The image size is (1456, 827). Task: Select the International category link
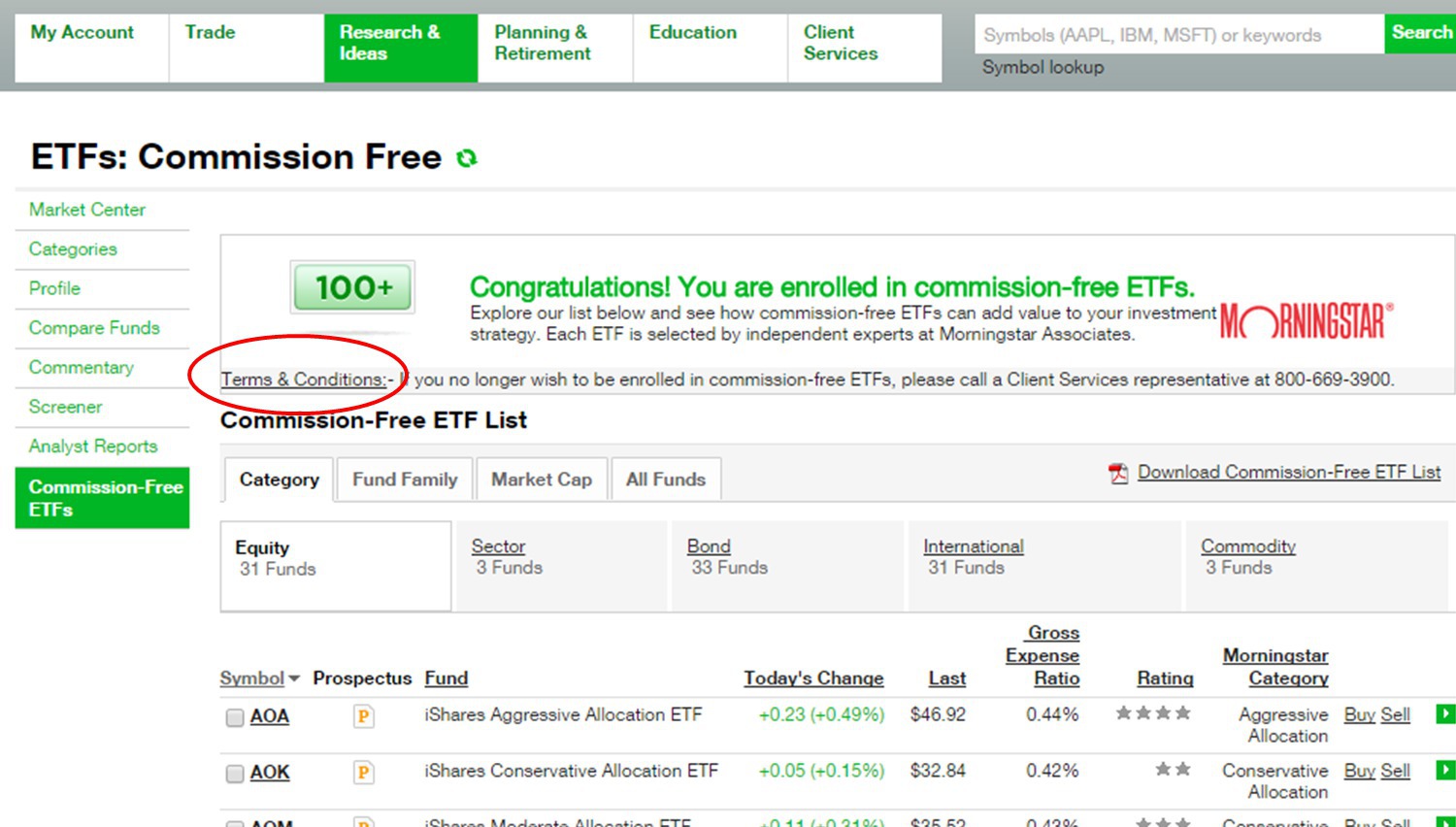pyautogui.click(x=974, y=546)
